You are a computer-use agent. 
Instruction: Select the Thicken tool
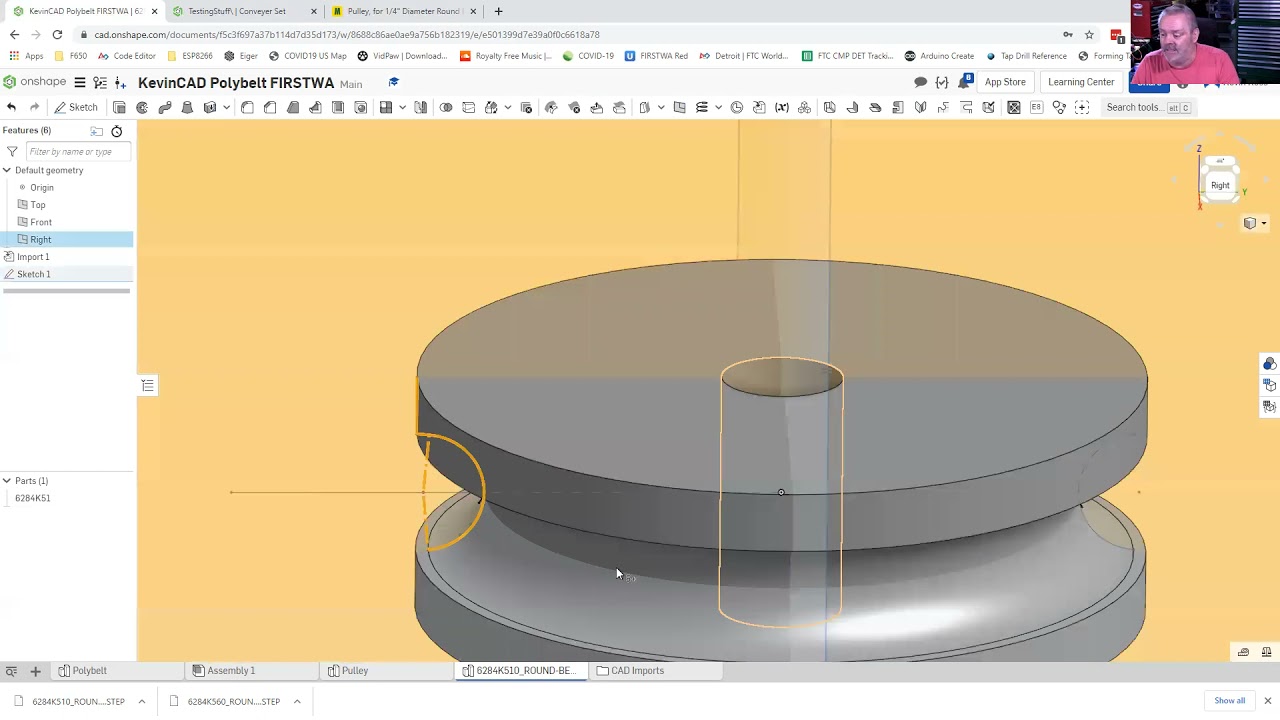pyautogui.click(x=210, y=107)
